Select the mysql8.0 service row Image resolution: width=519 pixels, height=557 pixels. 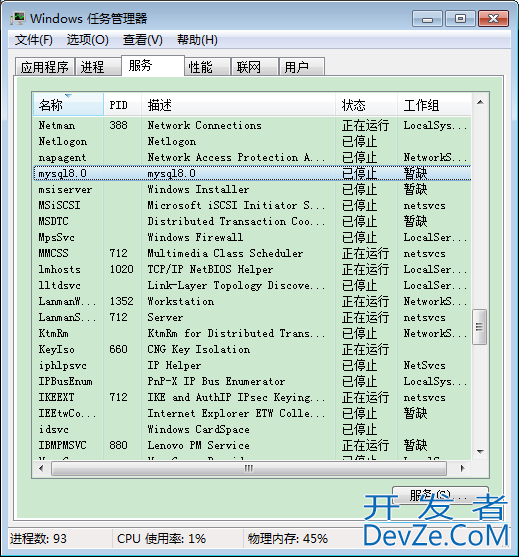coord(252,173)
